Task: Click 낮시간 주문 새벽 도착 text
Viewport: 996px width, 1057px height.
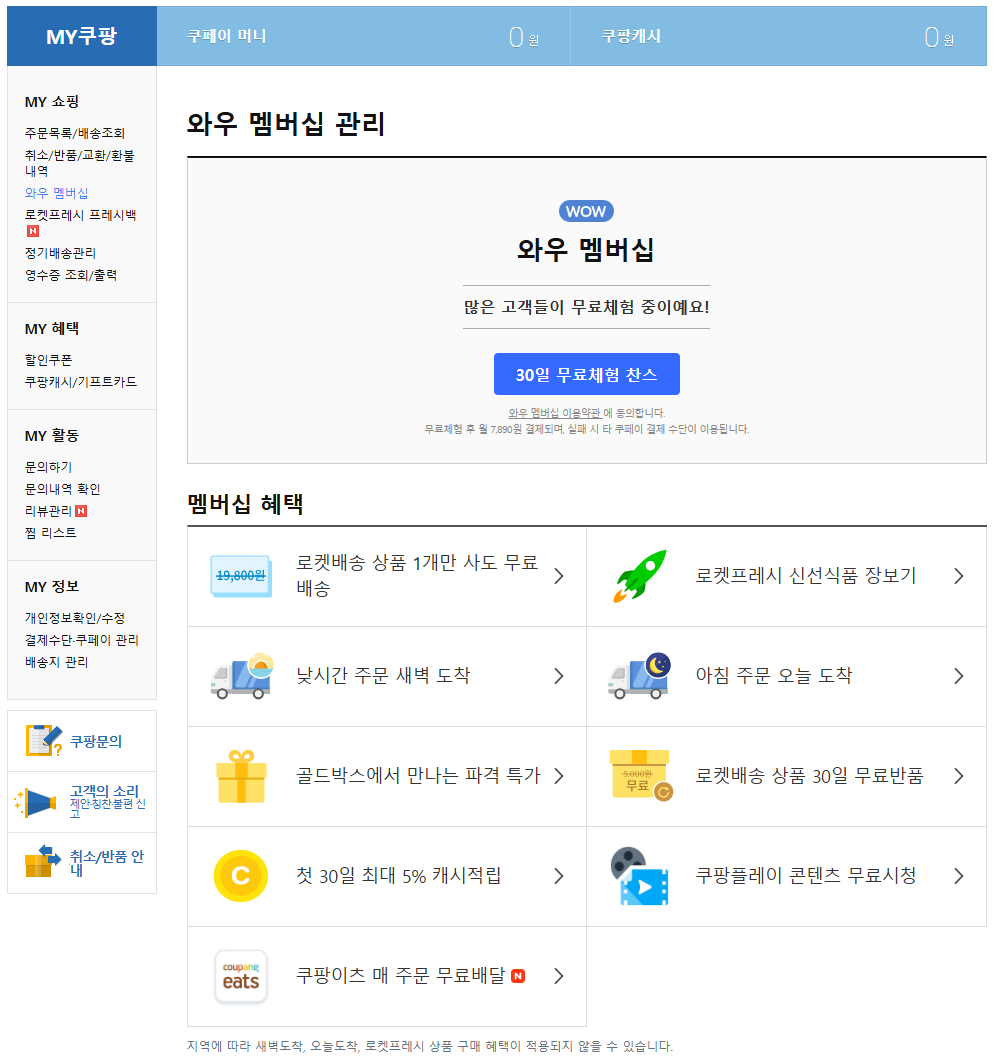Action: tap(383, 675)
